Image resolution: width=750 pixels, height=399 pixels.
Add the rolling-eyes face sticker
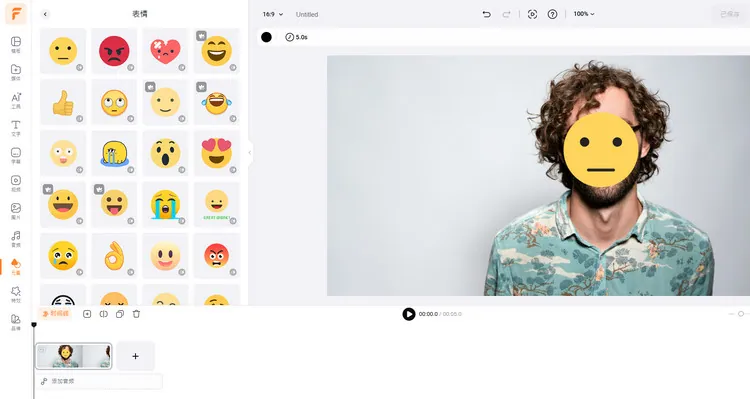pyautogui.click(x=114, y=102)
